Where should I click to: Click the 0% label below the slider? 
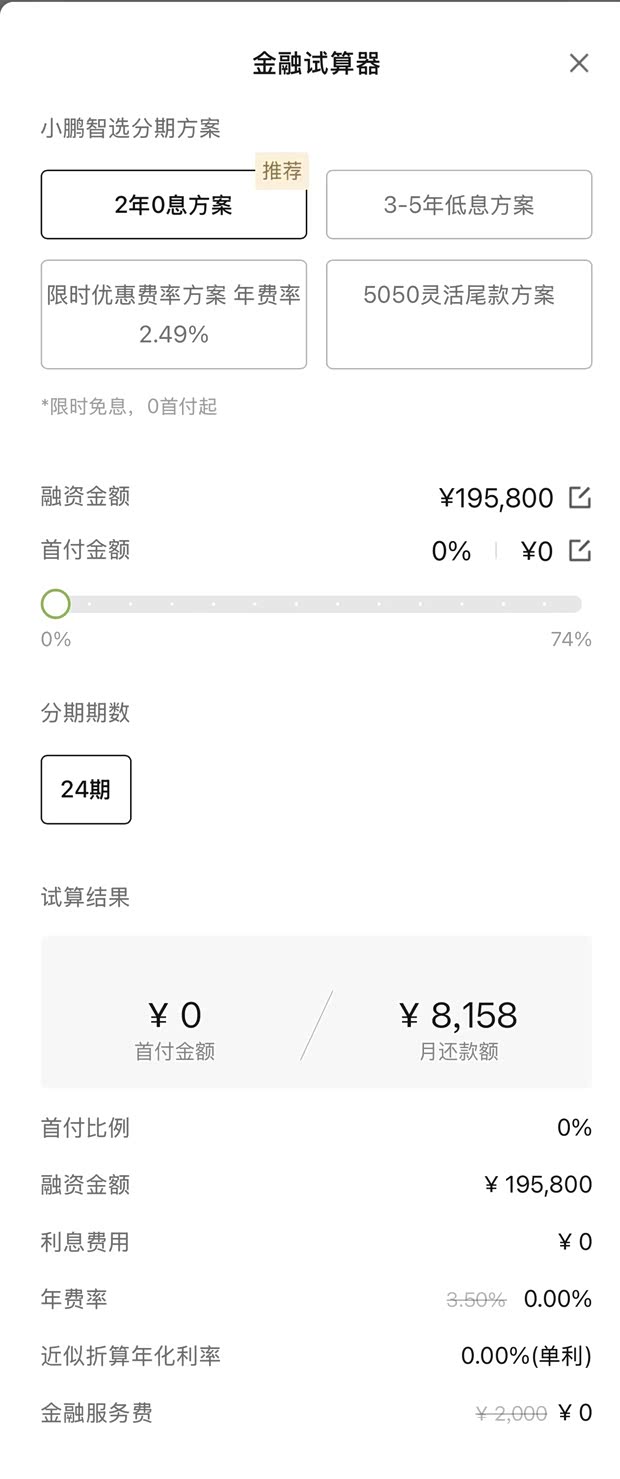(54, 639)
